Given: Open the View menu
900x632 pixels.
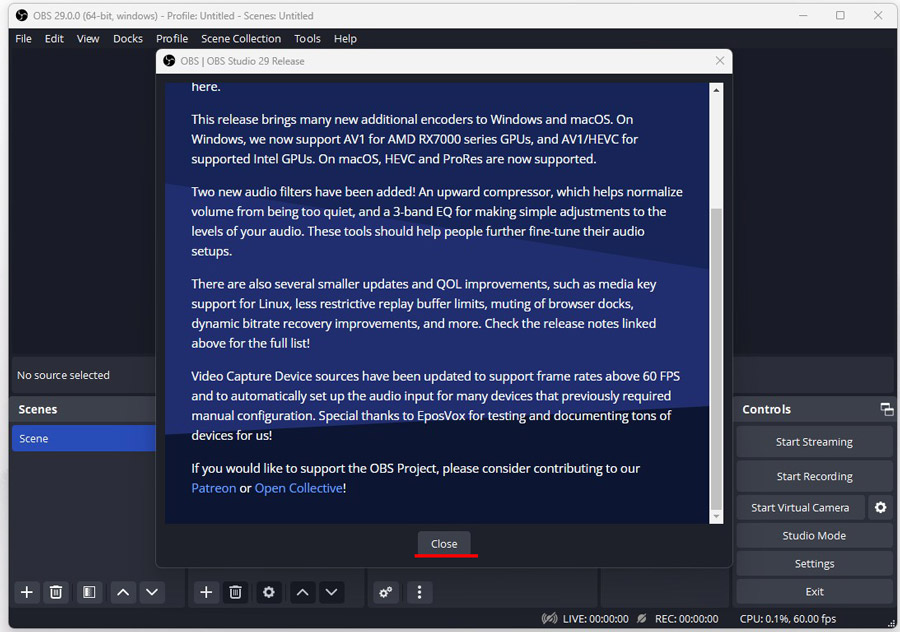Looking at the screenshot, I should pyautogui.click(x=88, y=38).
